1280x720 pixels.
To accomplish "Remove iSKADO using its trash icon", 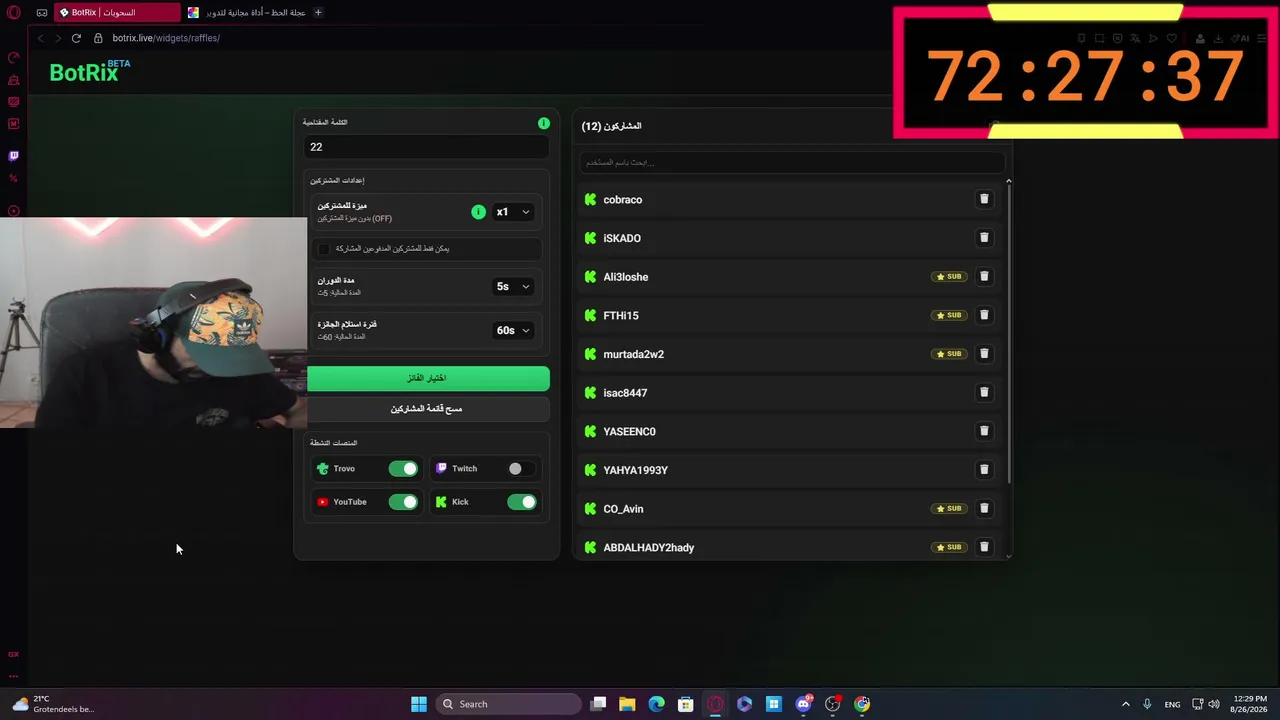I will (984, 238).
